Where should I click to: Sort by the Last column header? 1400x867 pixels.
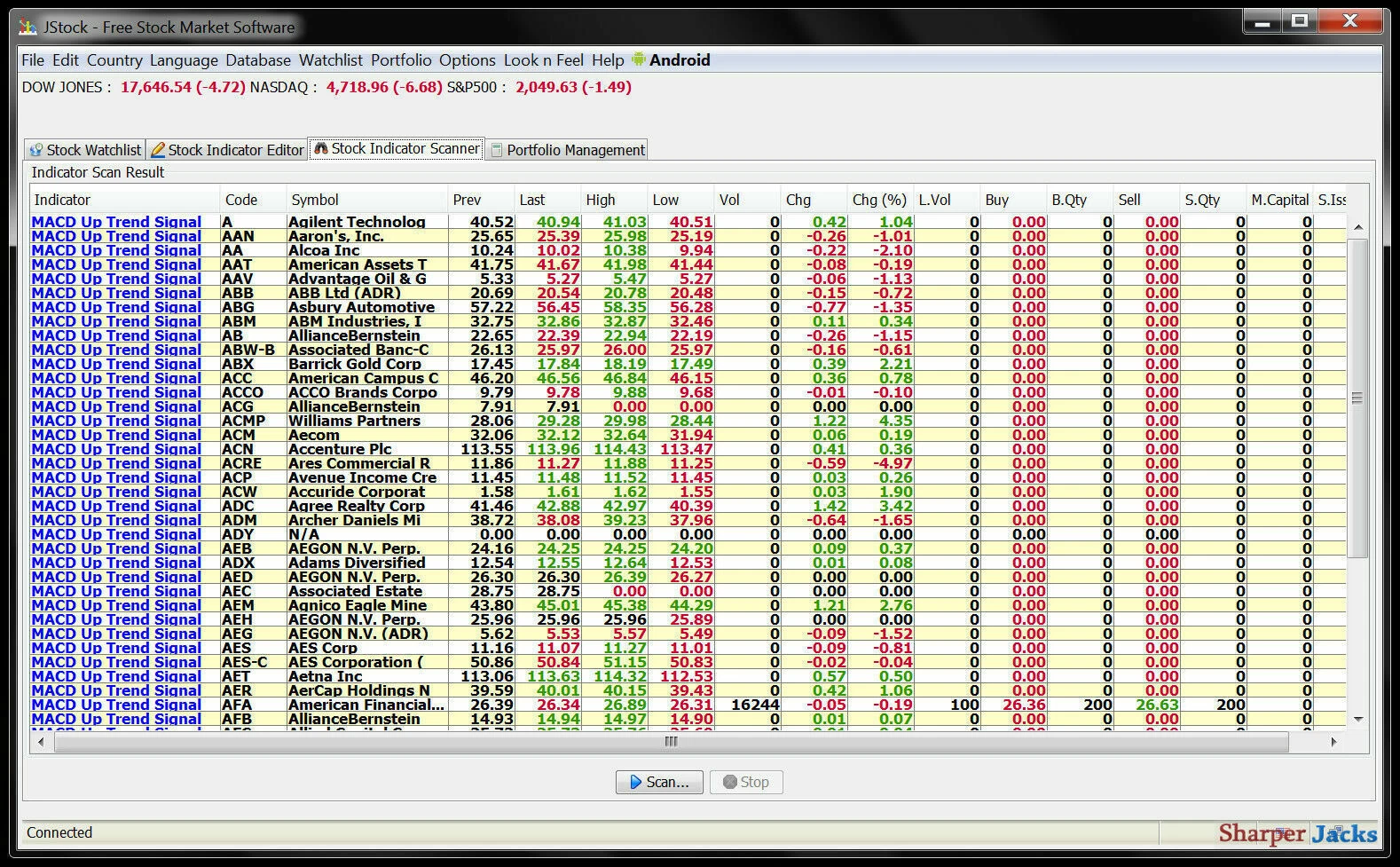click(548, 200)
